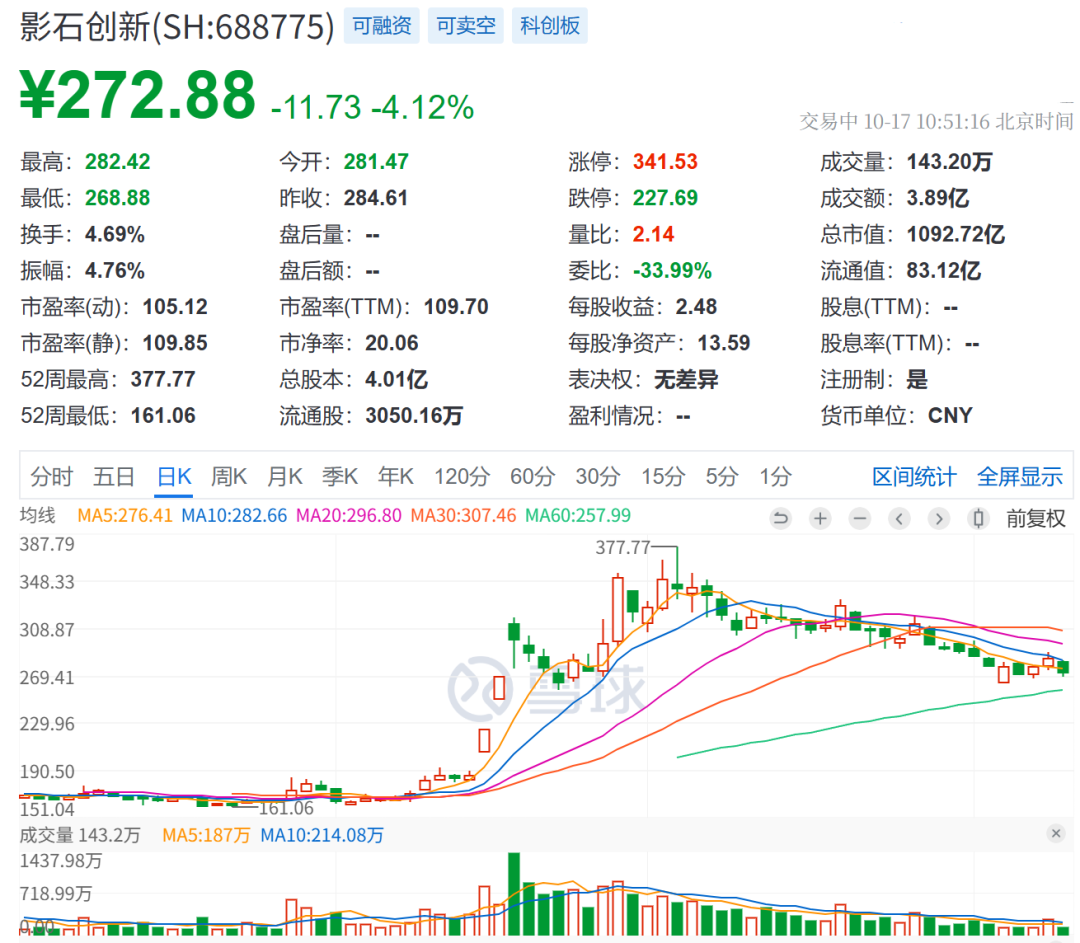1080x943 pixels.
Task: Select the 月K chart tab
Action: coord(284,477)
